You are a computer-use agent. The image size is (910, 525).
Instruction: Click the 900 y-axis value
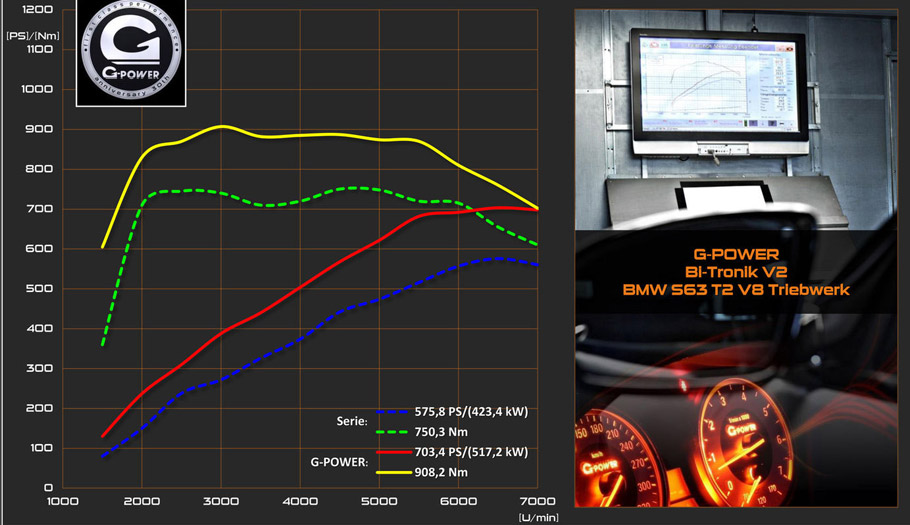click(39, 129)
